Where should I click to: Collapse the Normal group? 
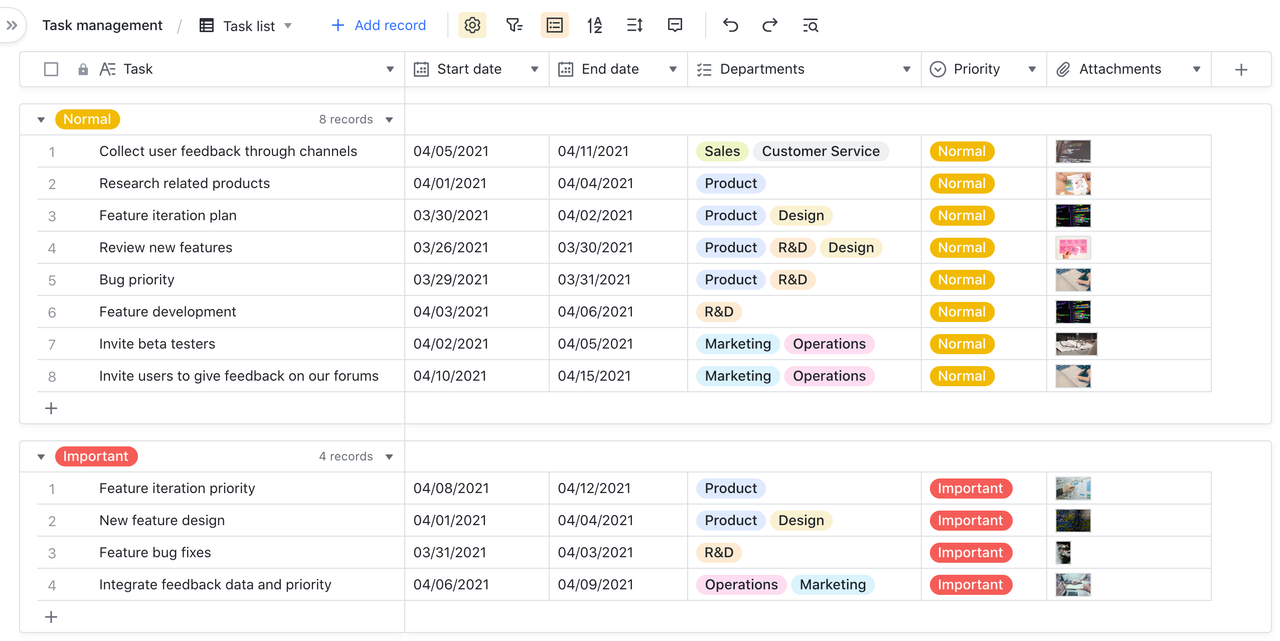point(41,120)
